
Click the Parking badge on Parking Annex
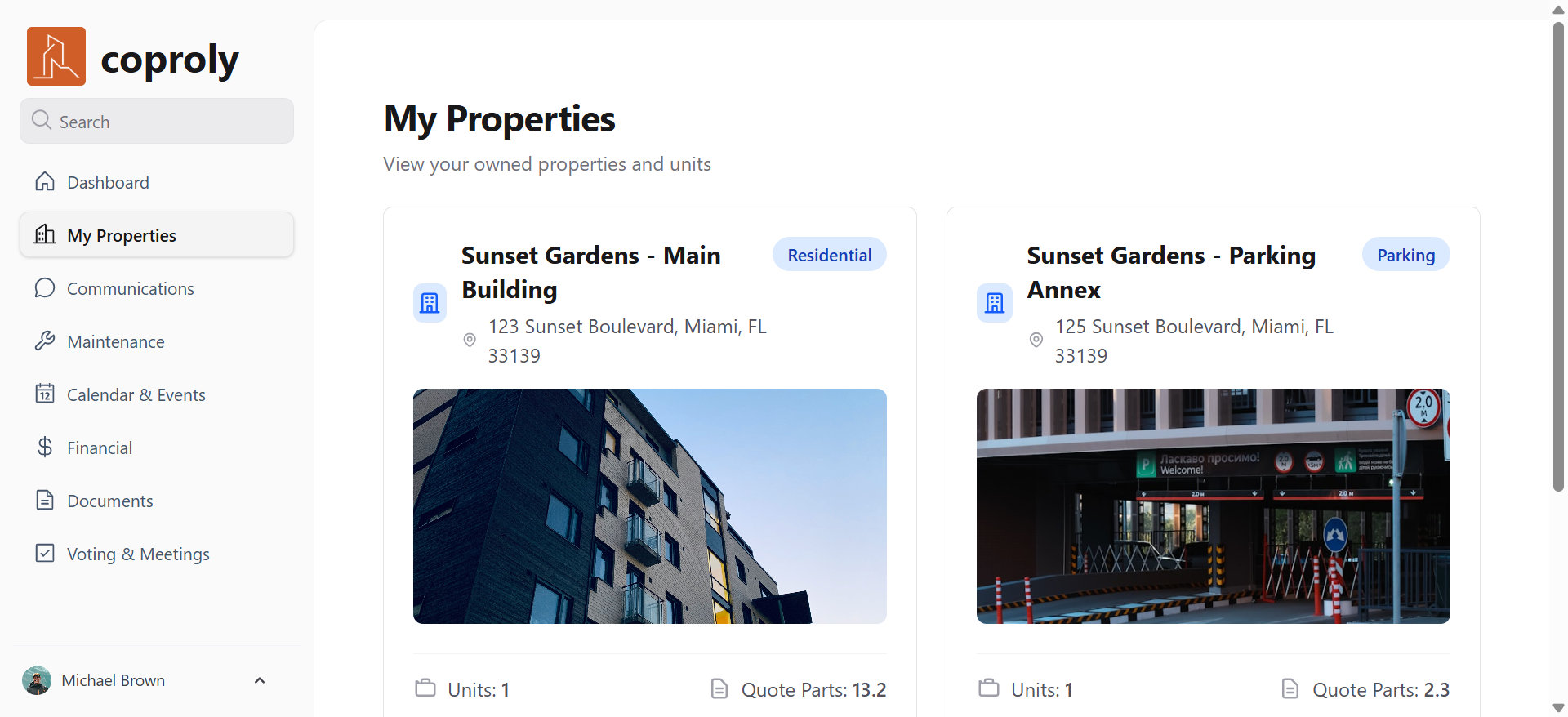point(1405,254)
